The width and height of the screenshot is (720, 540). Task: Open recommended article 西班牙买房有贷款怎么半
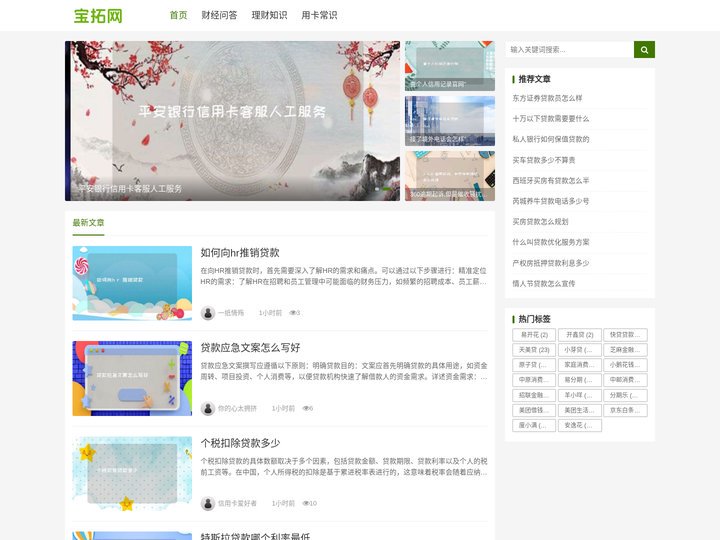point(551,180)
